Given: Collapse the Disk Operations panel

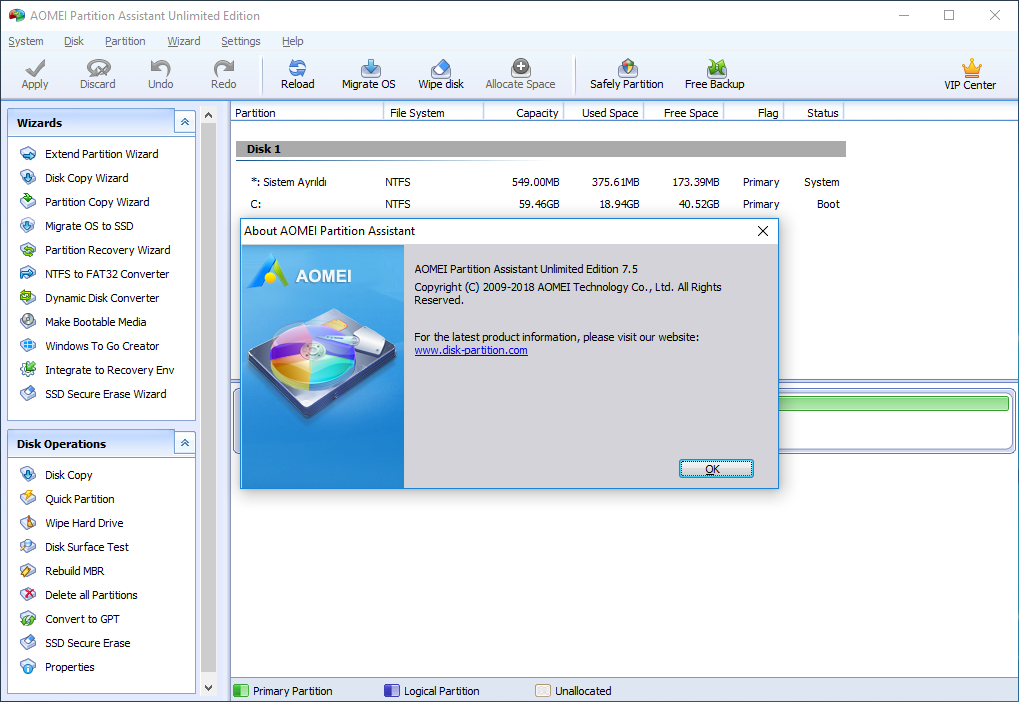Looking at the screenshot, I should [x=185, y=443].
